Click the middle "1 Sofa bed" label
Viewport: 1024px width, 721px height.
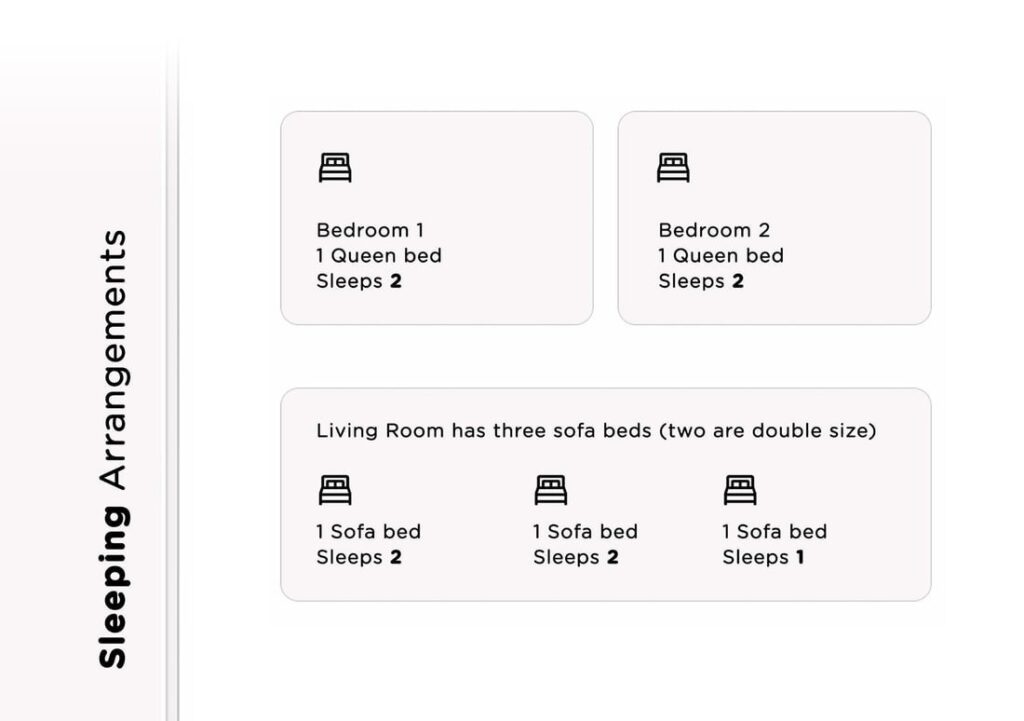[x=585, y=532]
